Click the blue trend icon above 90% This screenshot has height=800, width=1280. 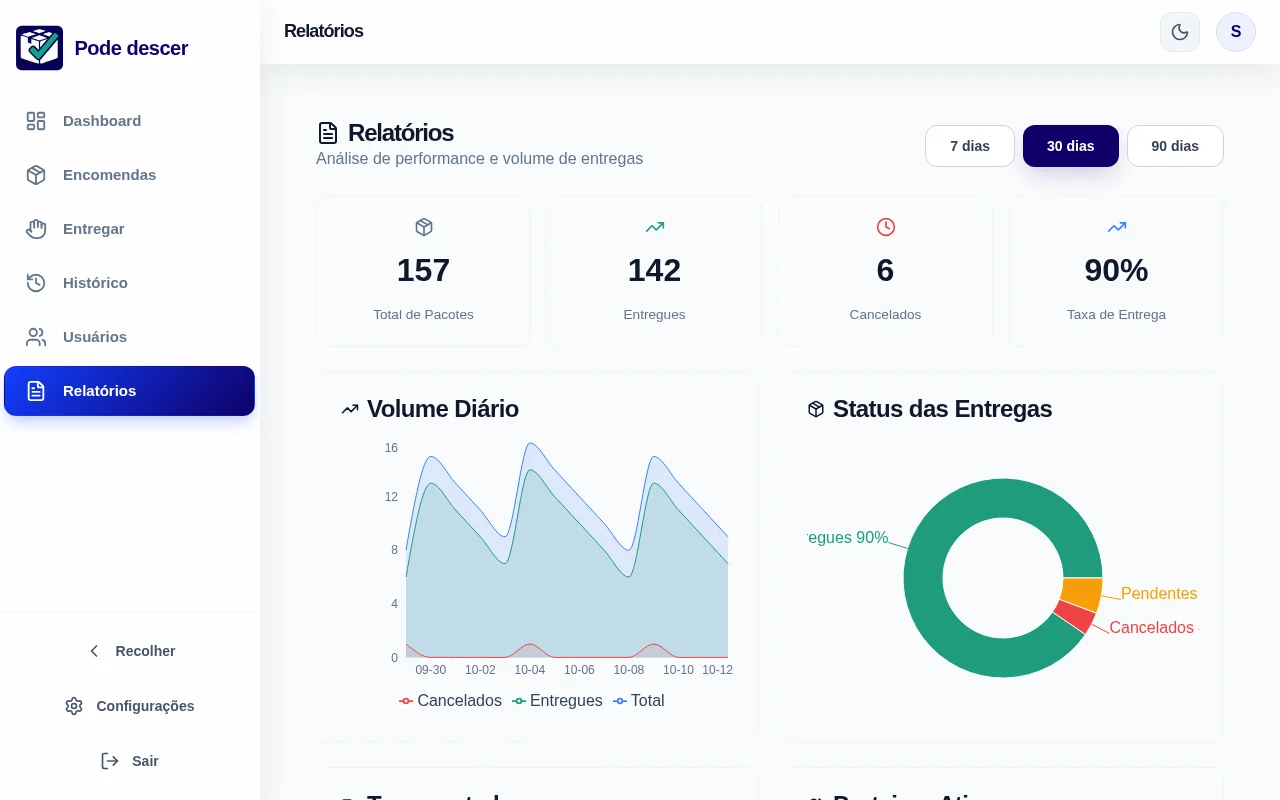pyautogui.click(x=1117, y=227)
